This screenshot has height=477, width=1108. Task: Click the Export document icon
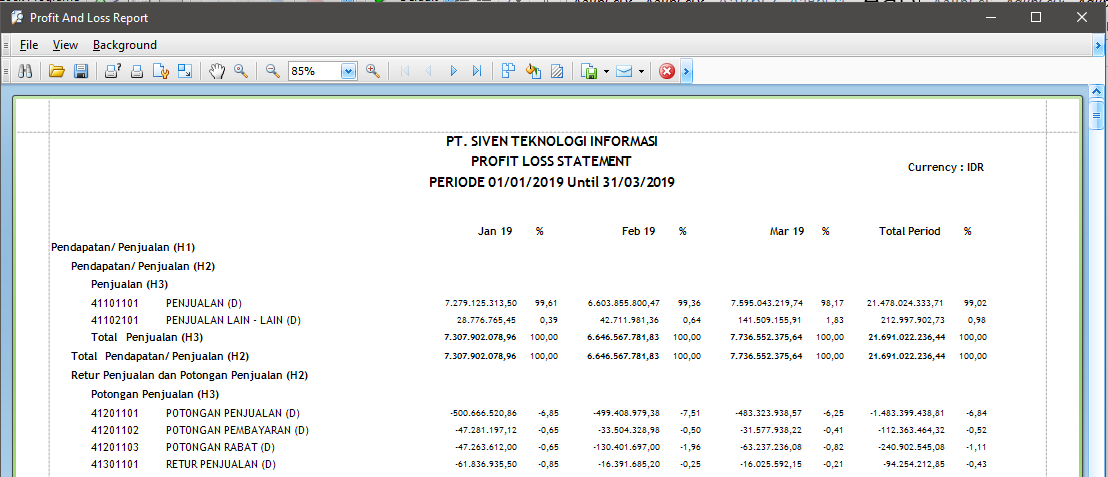pos(589,71)
